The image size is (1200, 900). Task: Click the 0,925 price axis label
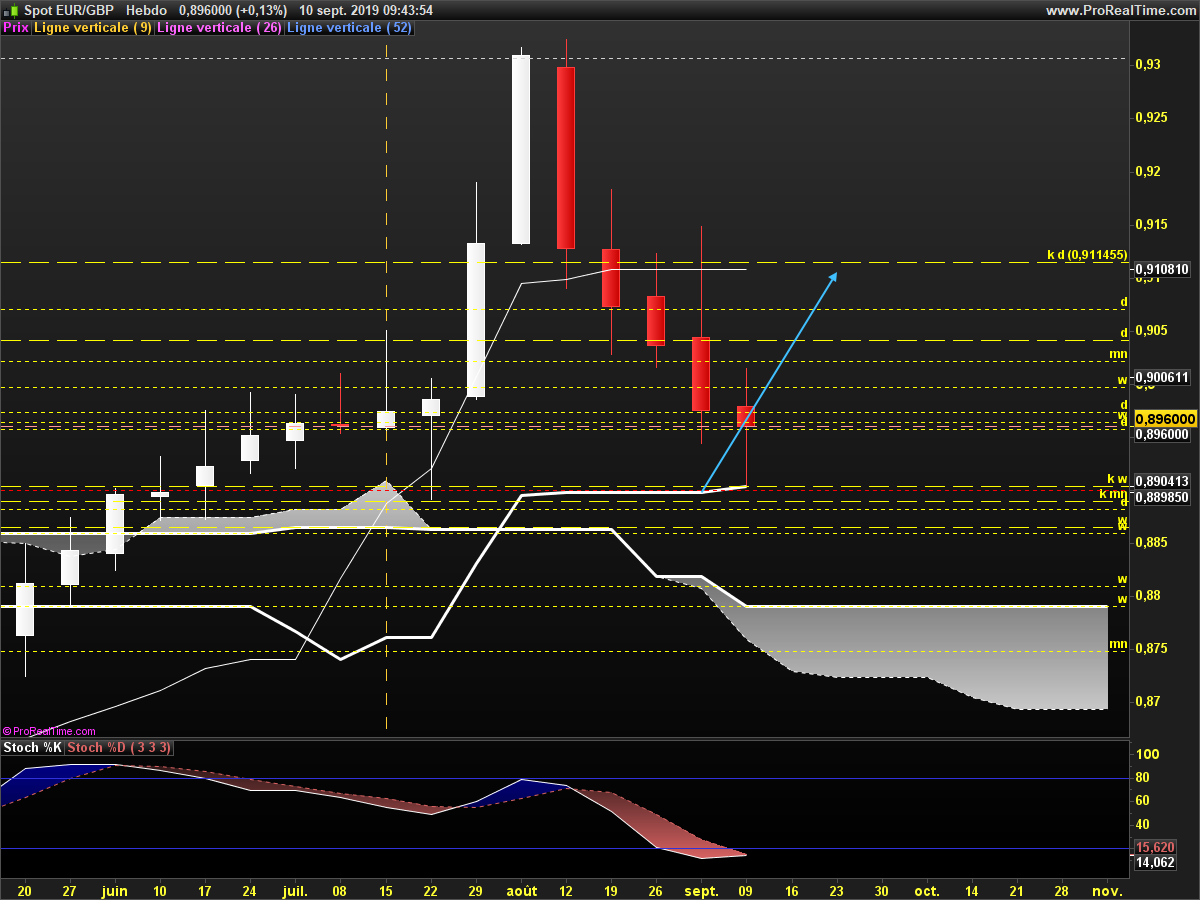(1153, 118)
